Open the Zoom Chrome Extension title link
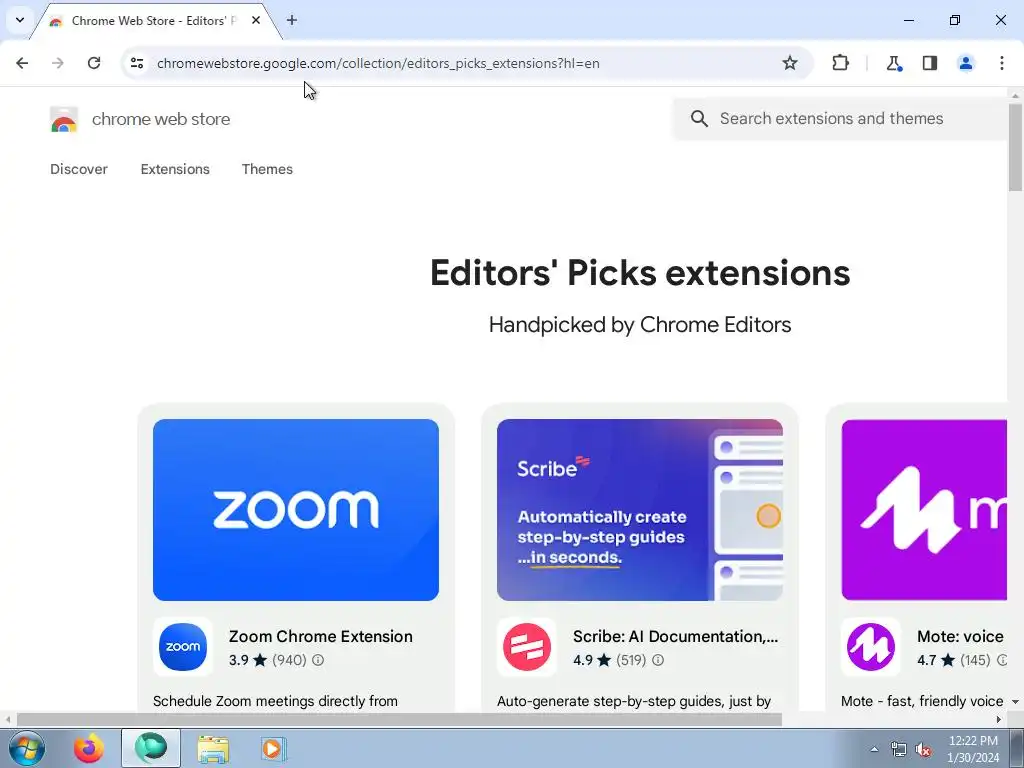 [321, 637]
